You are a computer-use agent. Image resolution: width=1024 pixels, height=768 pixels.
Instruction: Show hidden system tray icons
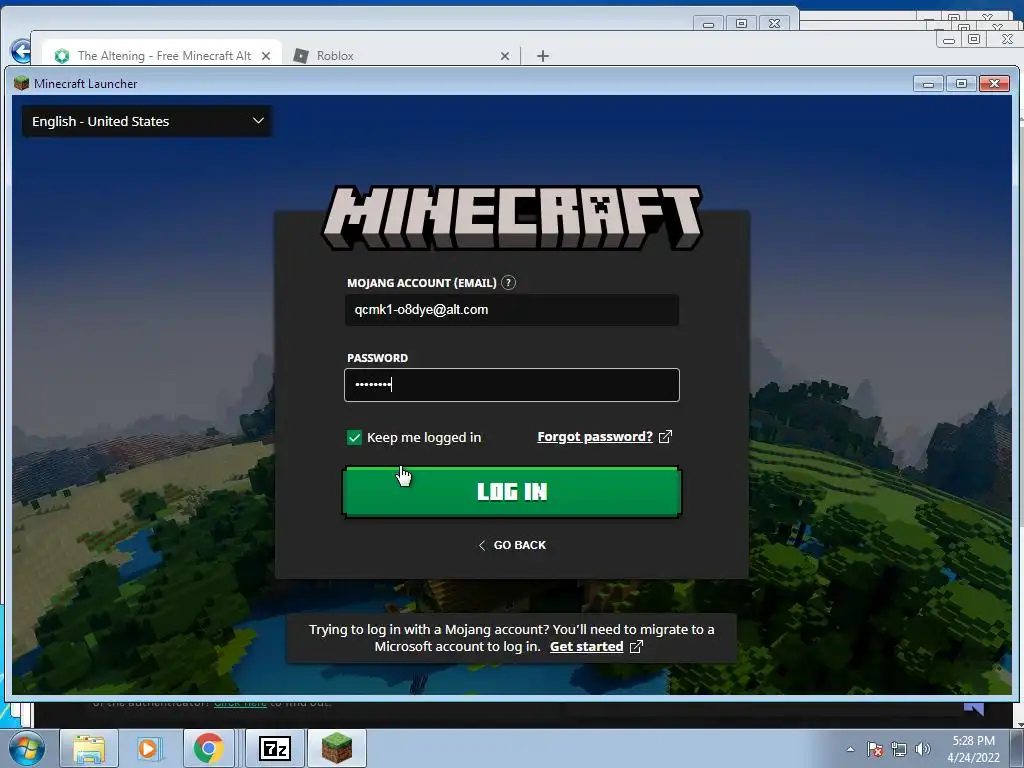coord(850,749)
